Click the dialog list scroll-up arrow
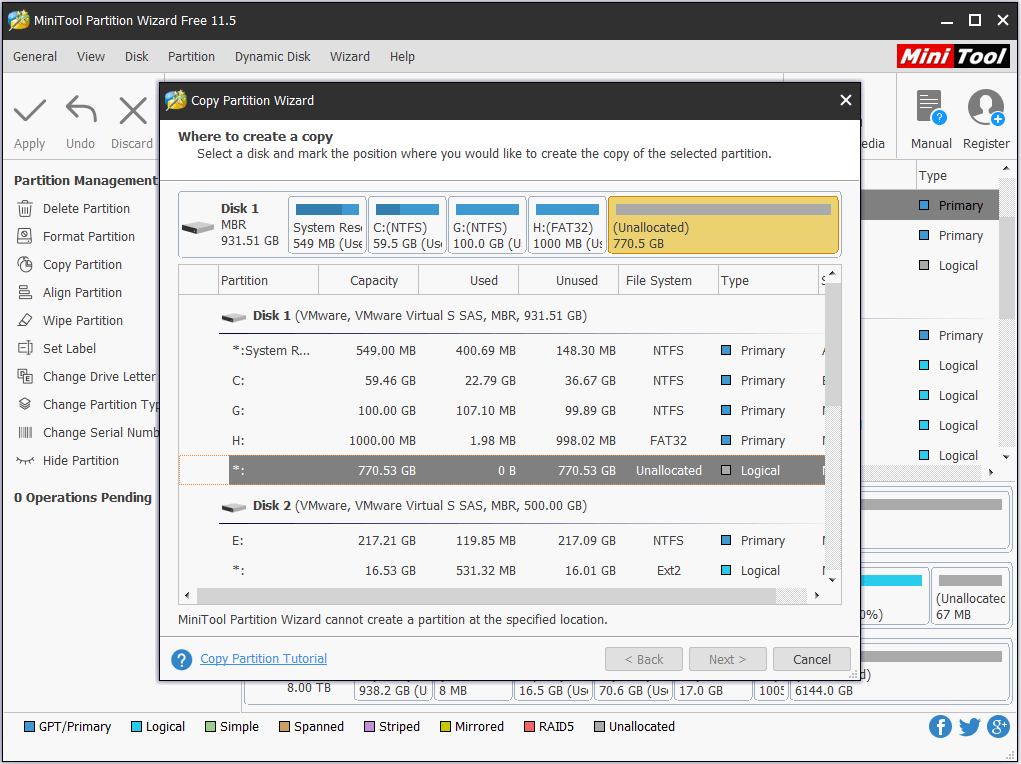The width and height of the screenshot is (1021, 764). 832,274
